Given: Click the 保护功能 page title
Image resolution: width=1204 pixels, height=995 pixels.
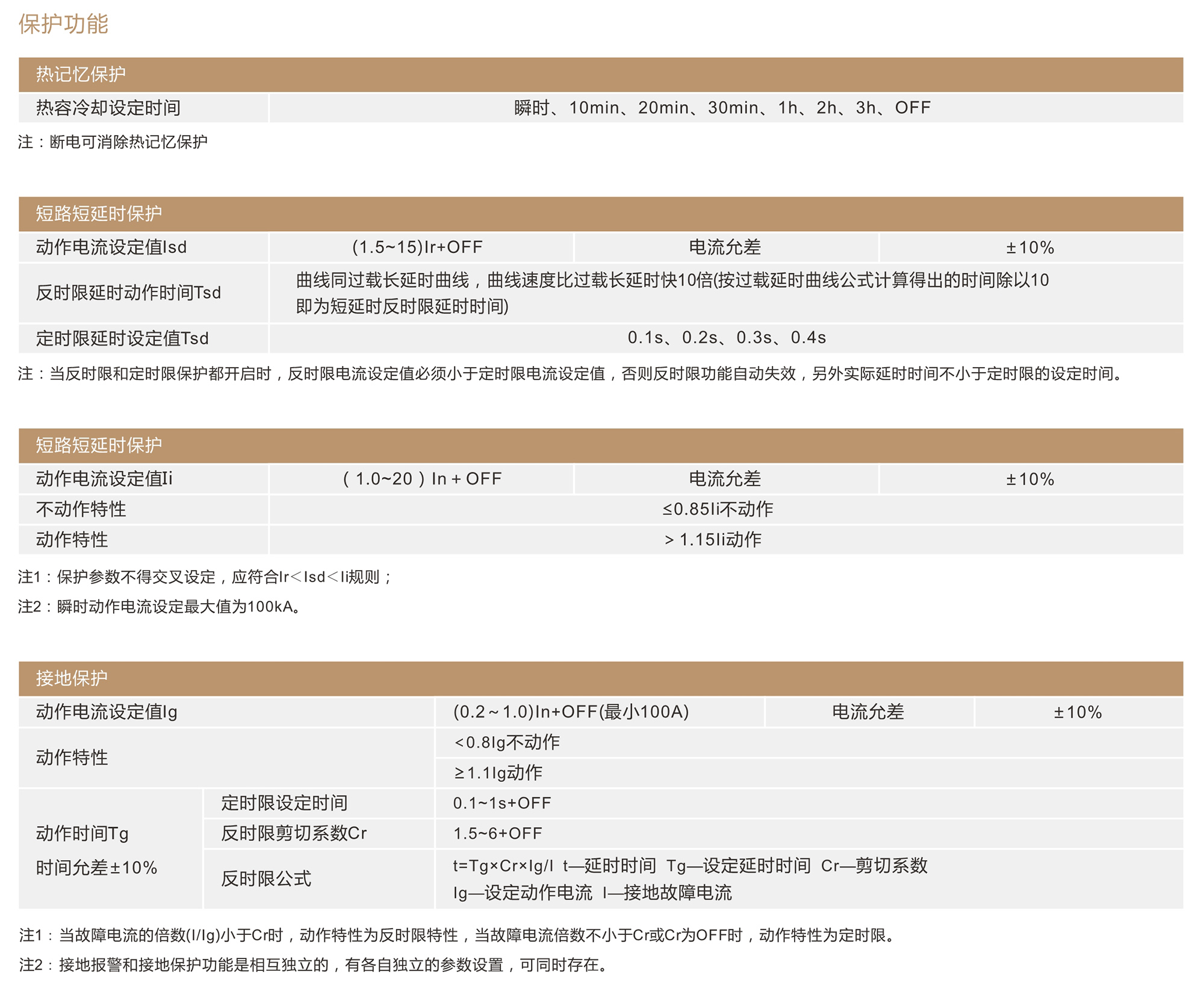Looking at the screenshot, I should pyautogui.click(x=63, y=24).
